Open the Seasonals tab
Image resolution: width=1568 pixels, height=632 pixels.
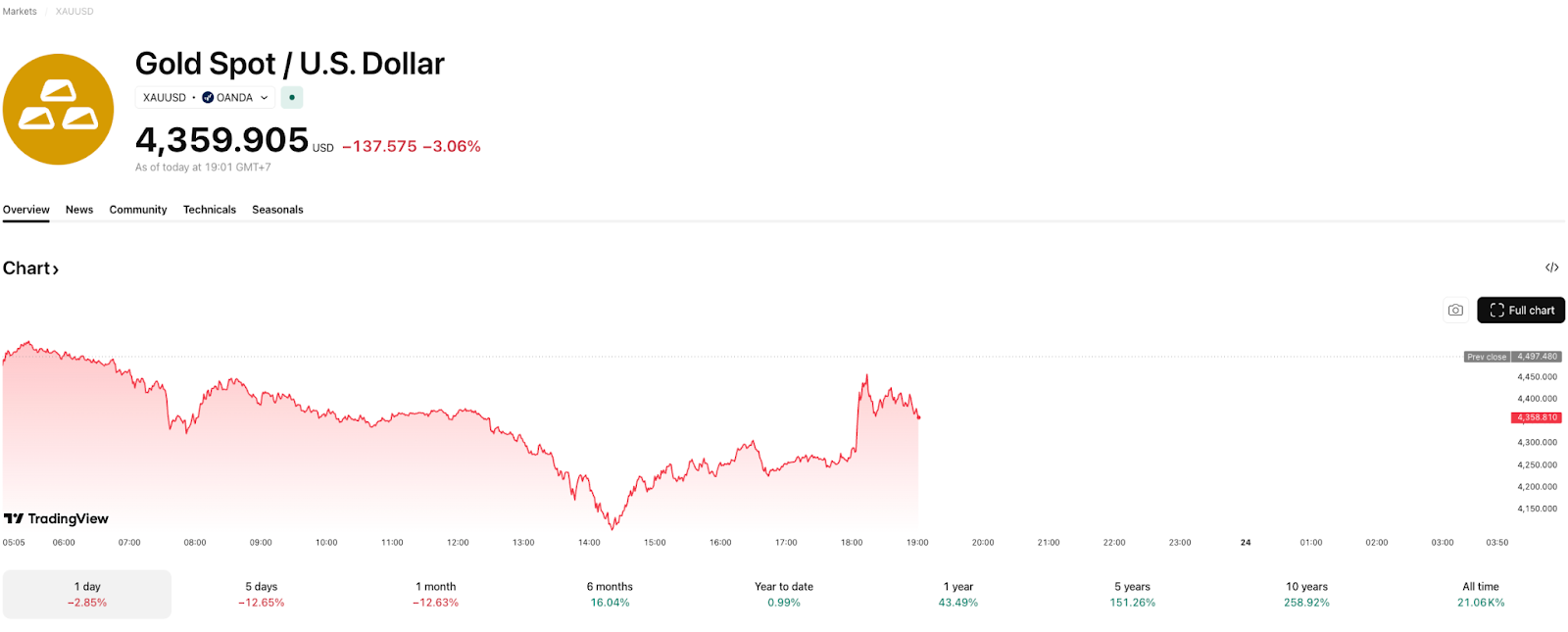point(277,210)
